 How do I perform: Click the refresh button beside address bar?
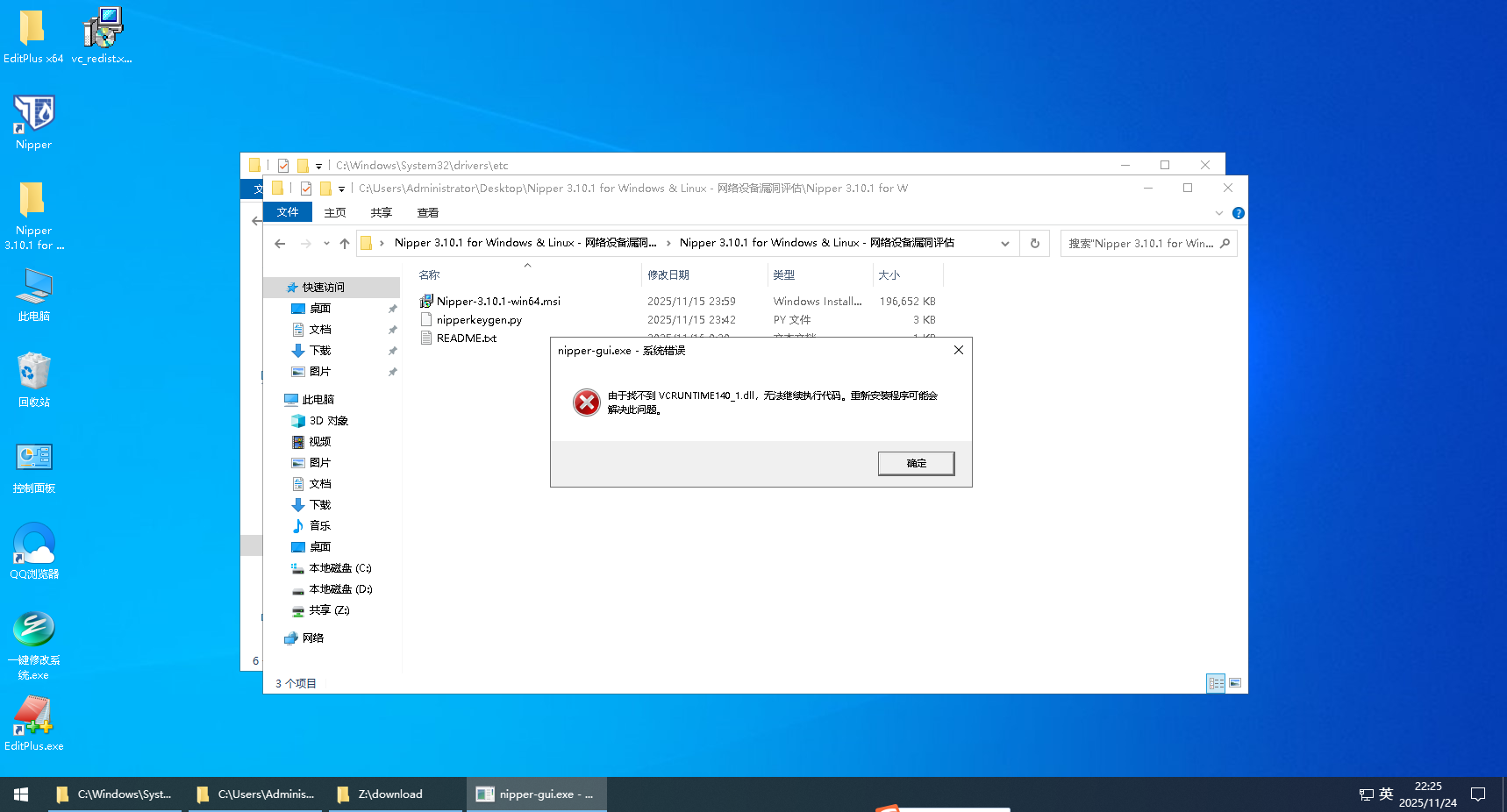1035,244
